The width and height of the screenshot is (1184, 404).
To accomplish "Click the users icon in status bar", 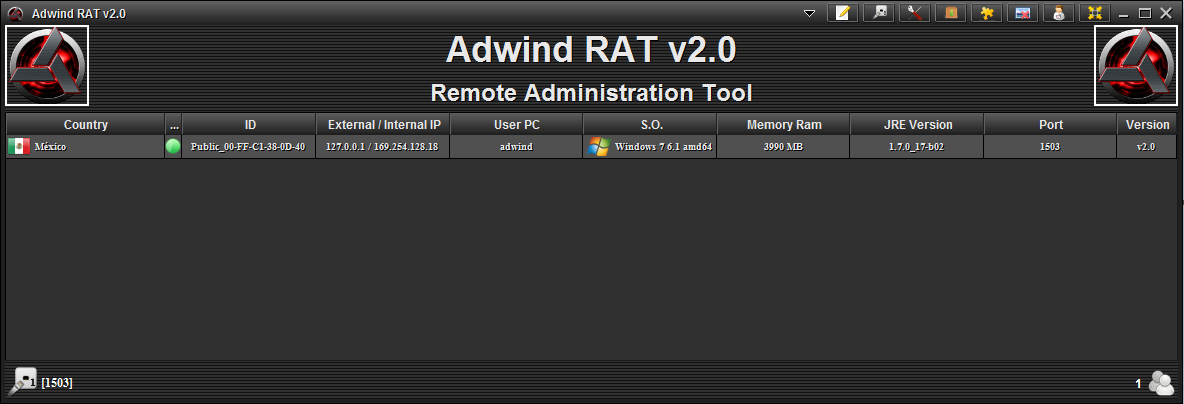I will (x=1161, y=383).
